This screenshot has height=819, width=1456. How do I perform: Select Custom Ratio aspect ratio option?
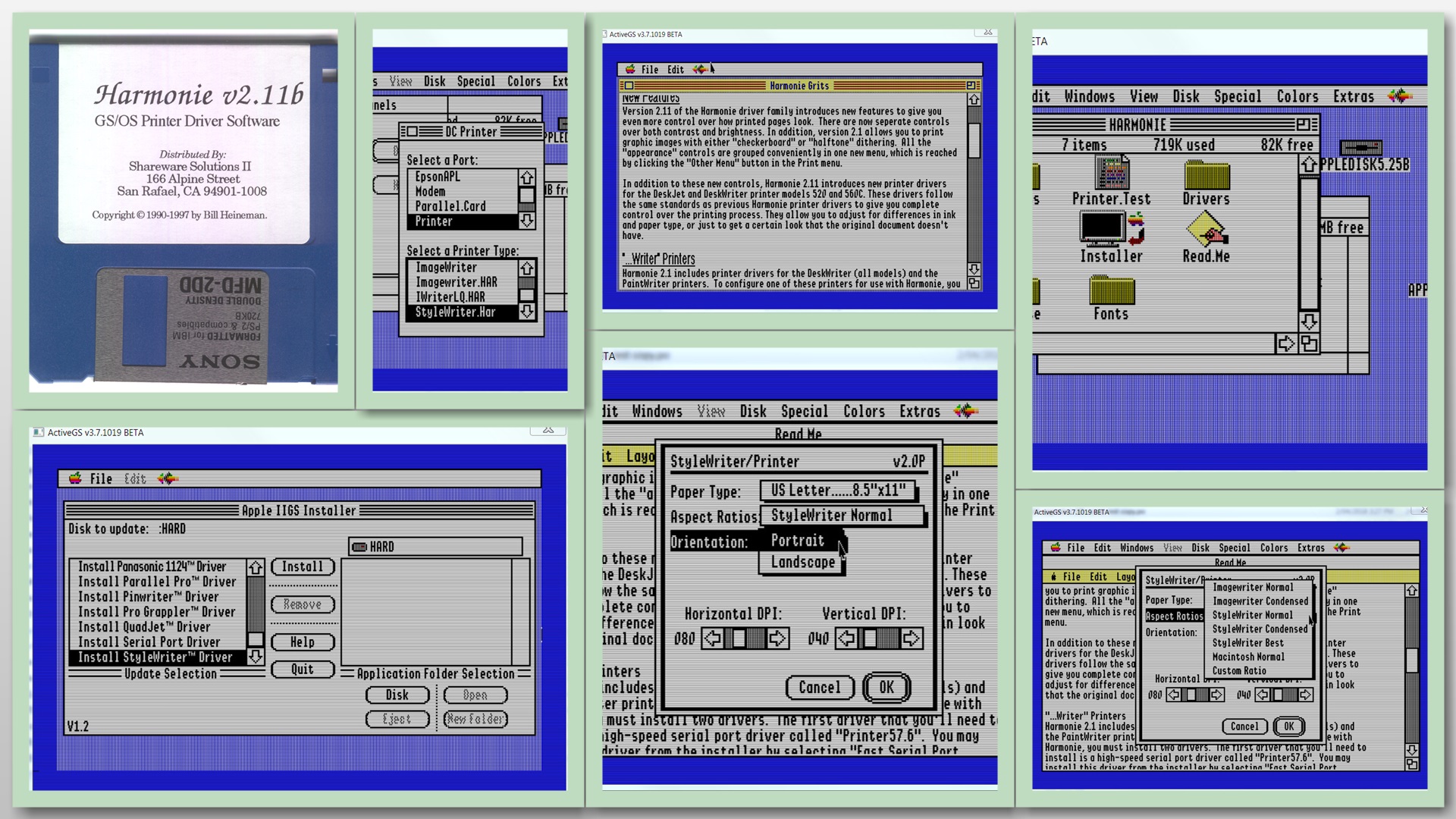[1260, 671]
